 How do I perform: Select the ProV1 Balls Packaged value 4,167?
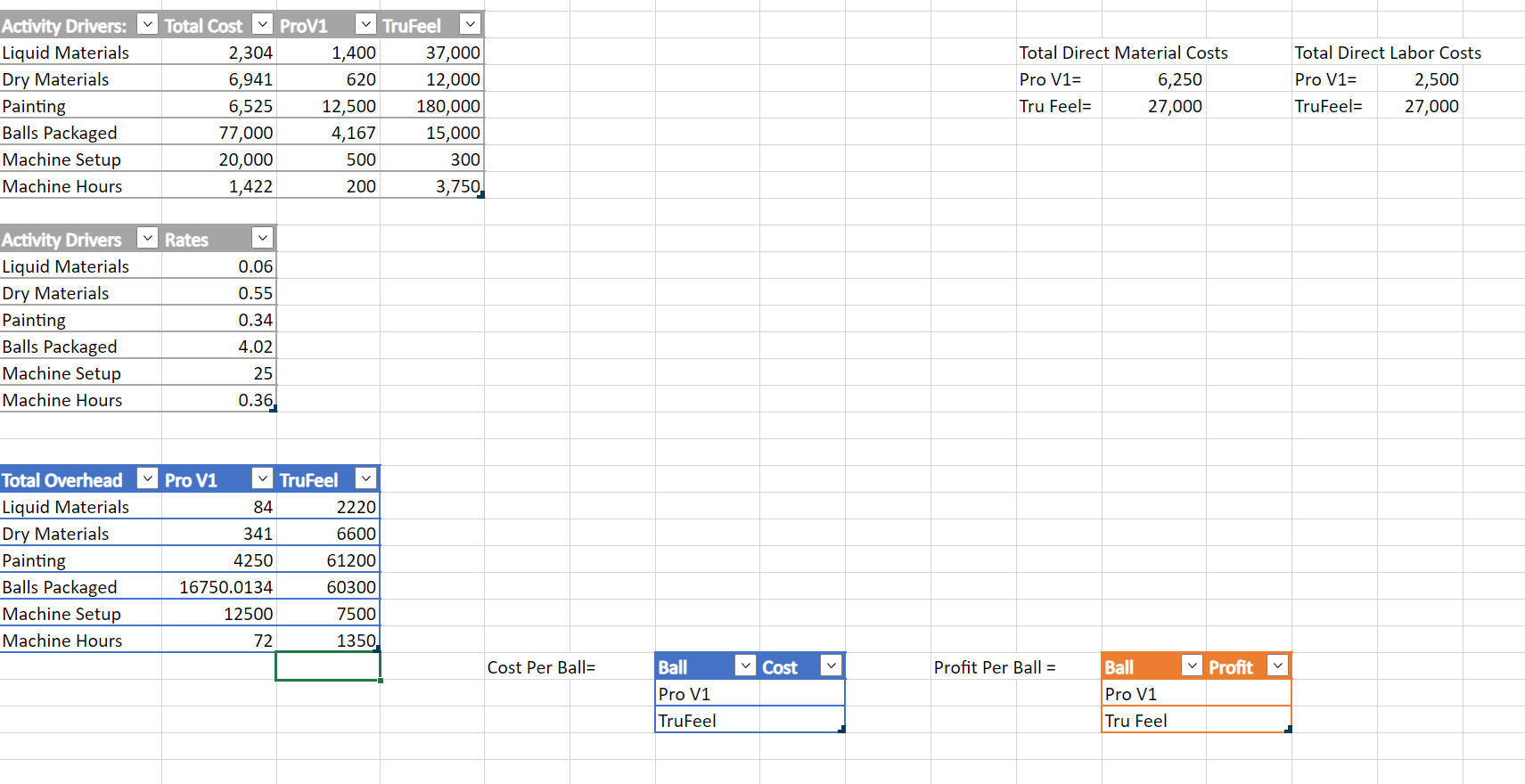click(329, 133)
